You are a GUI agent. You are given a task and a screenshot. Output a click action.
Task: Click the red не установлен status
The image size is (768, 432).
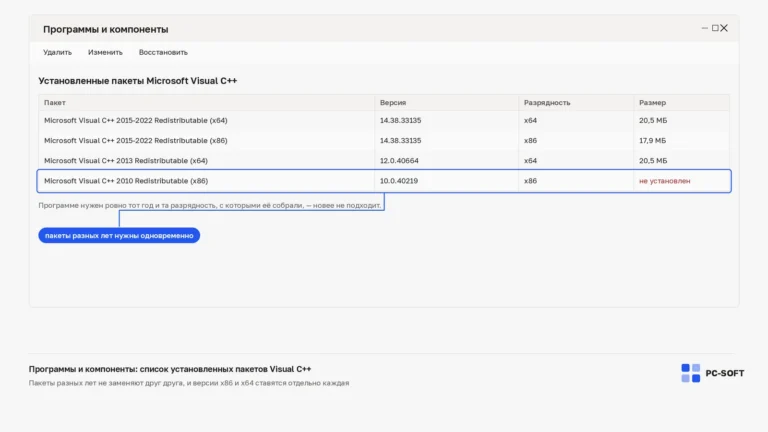coord(664,181)
